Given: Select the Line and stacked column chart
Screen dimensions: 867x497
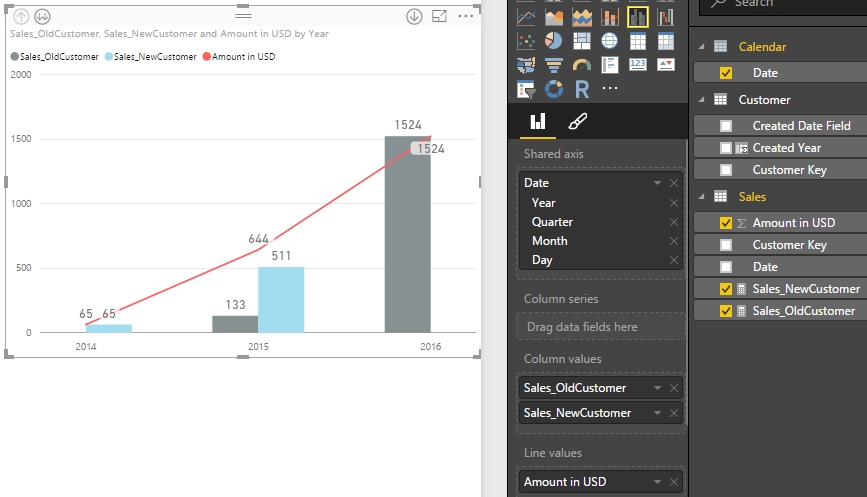Looking at the screenshot, I should (x=610, y=17).
